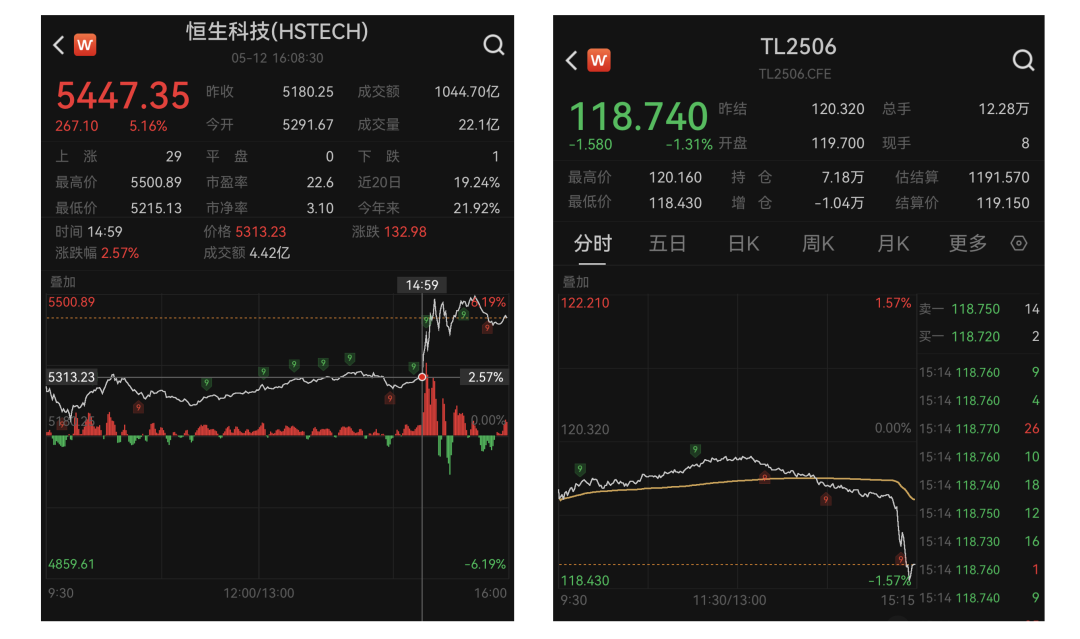Viewport: 1080px width, 639px height.
Task: Open chart settings hexagon icon on TL2506
Action: (1019, 243)
